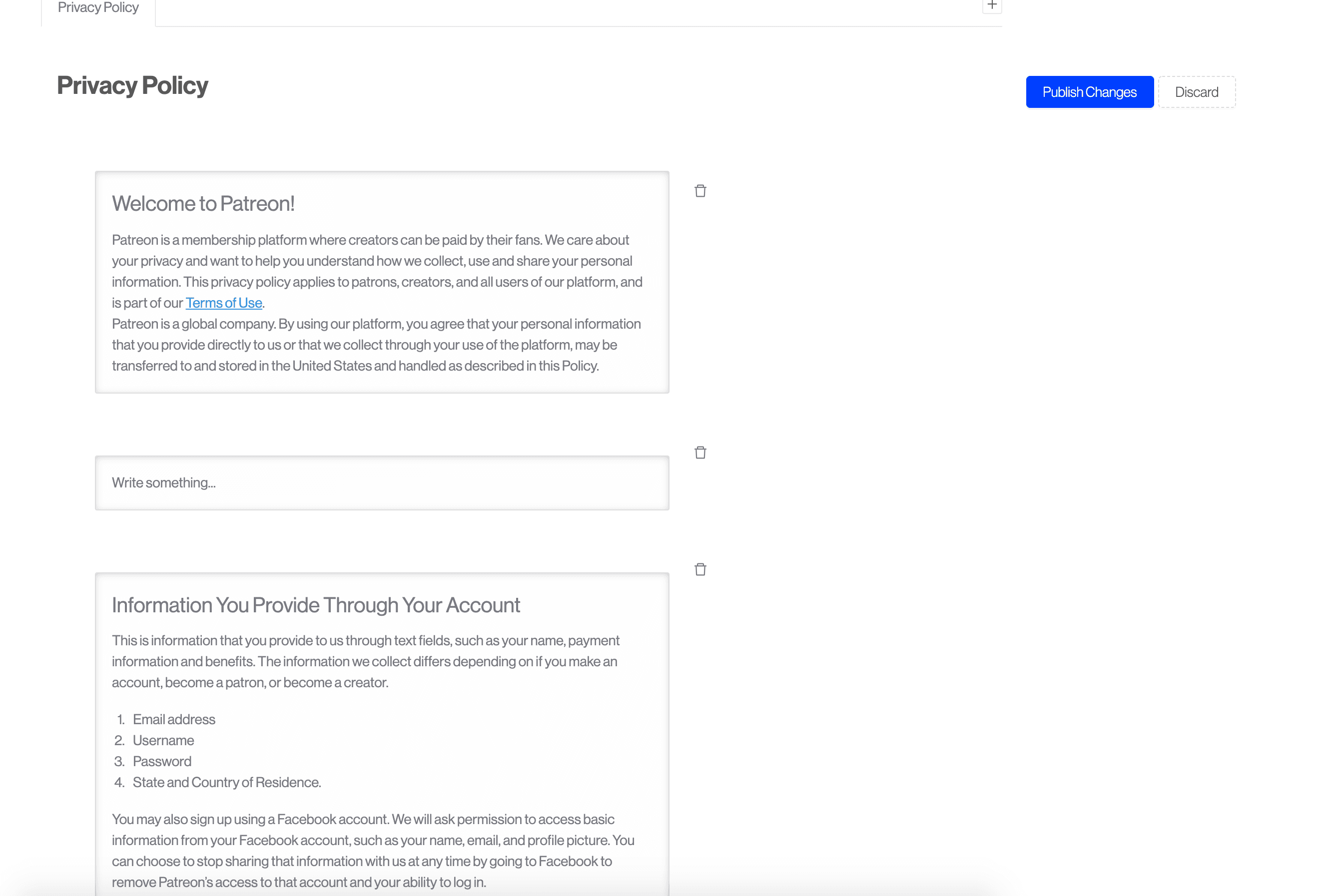Click the Privacy Policy page title
The height and width of the screenshot is (896, 1340).
(x=132, y=86)
